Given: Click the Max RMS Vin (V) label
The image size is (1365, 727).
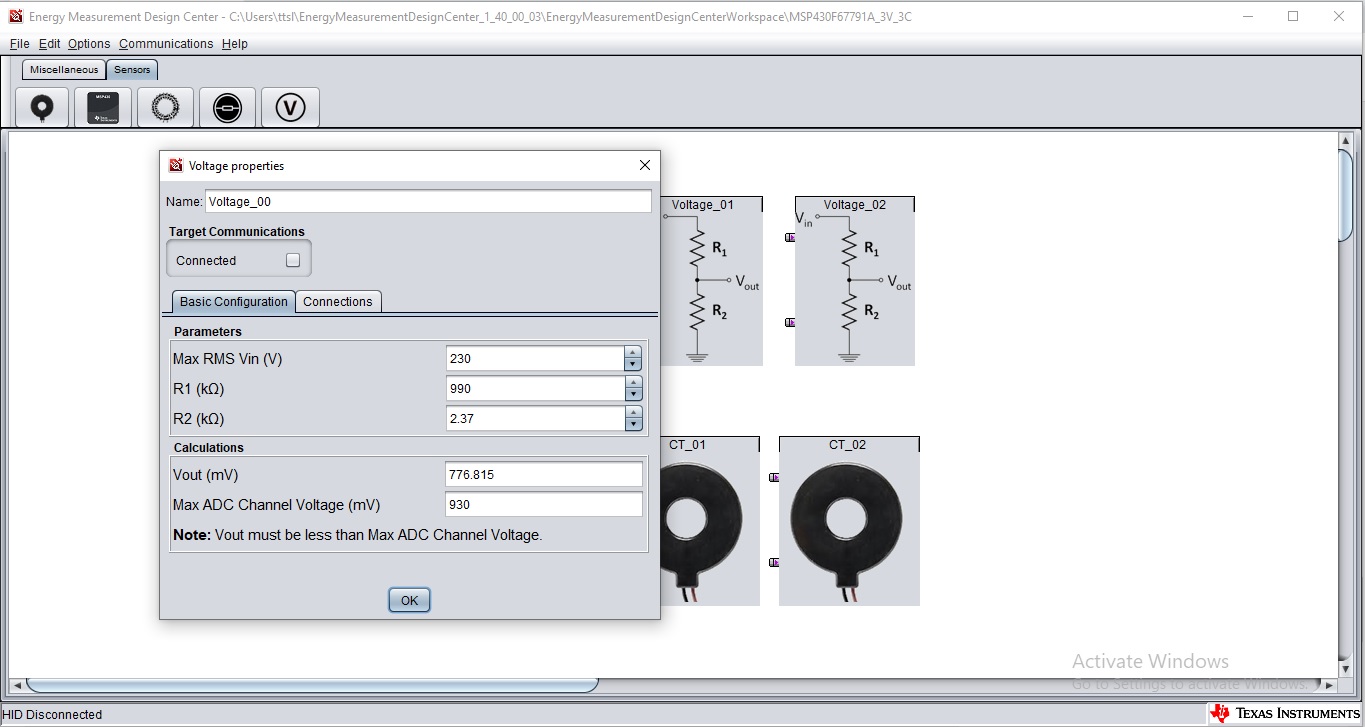Looking at the screenshot, I should 228,359.
